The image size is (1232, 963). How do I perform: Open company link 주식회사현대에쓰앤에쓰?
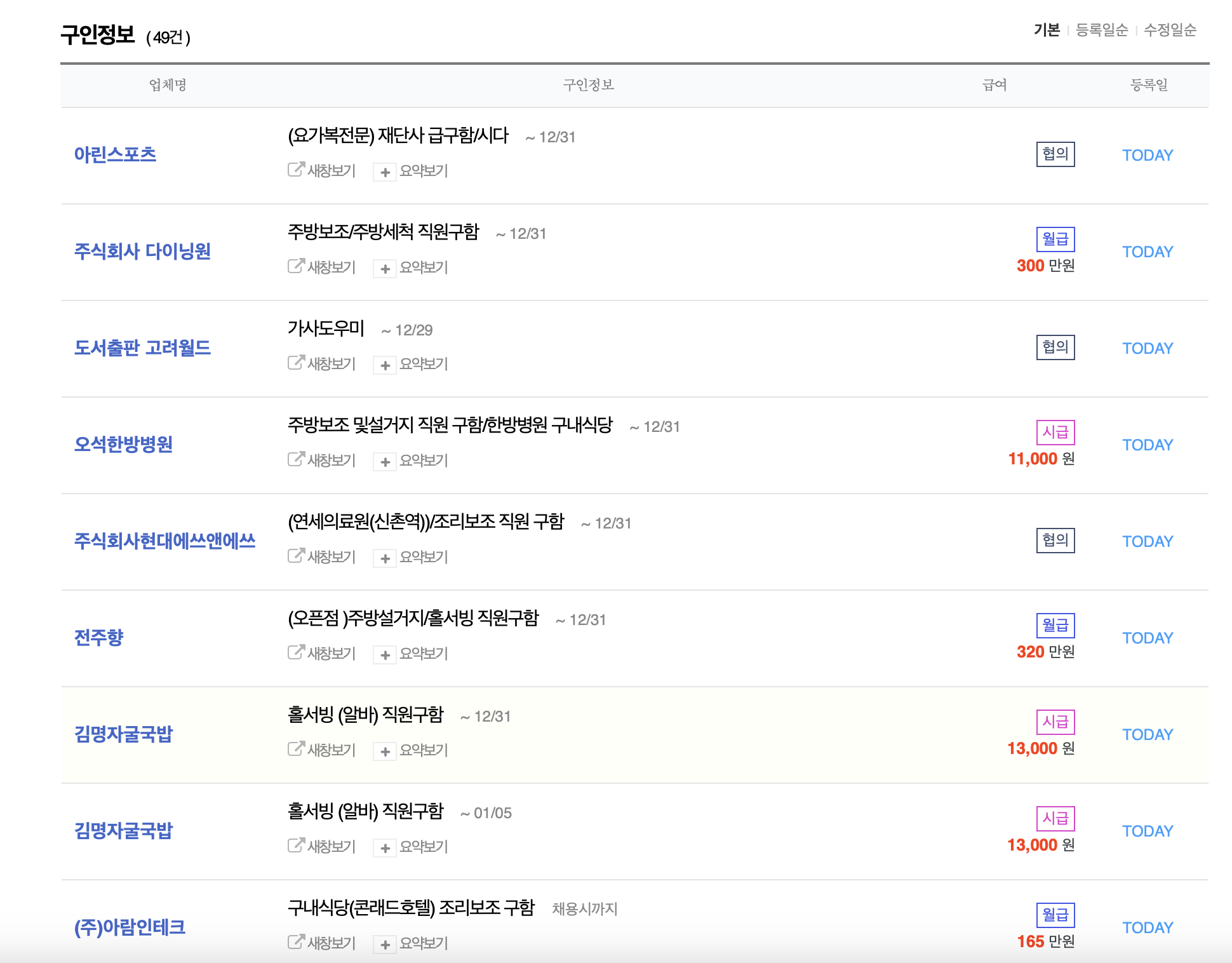(164, 541)
